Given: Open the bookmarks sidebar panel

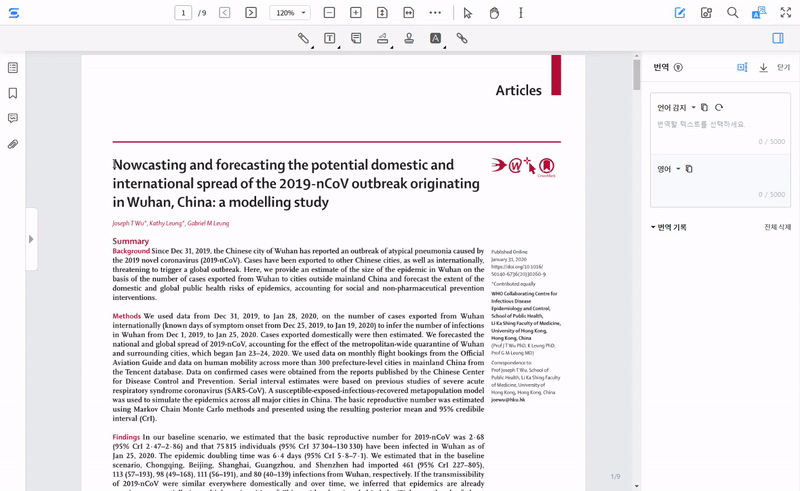Looking at the screenshot, I should tap(13, 93).
